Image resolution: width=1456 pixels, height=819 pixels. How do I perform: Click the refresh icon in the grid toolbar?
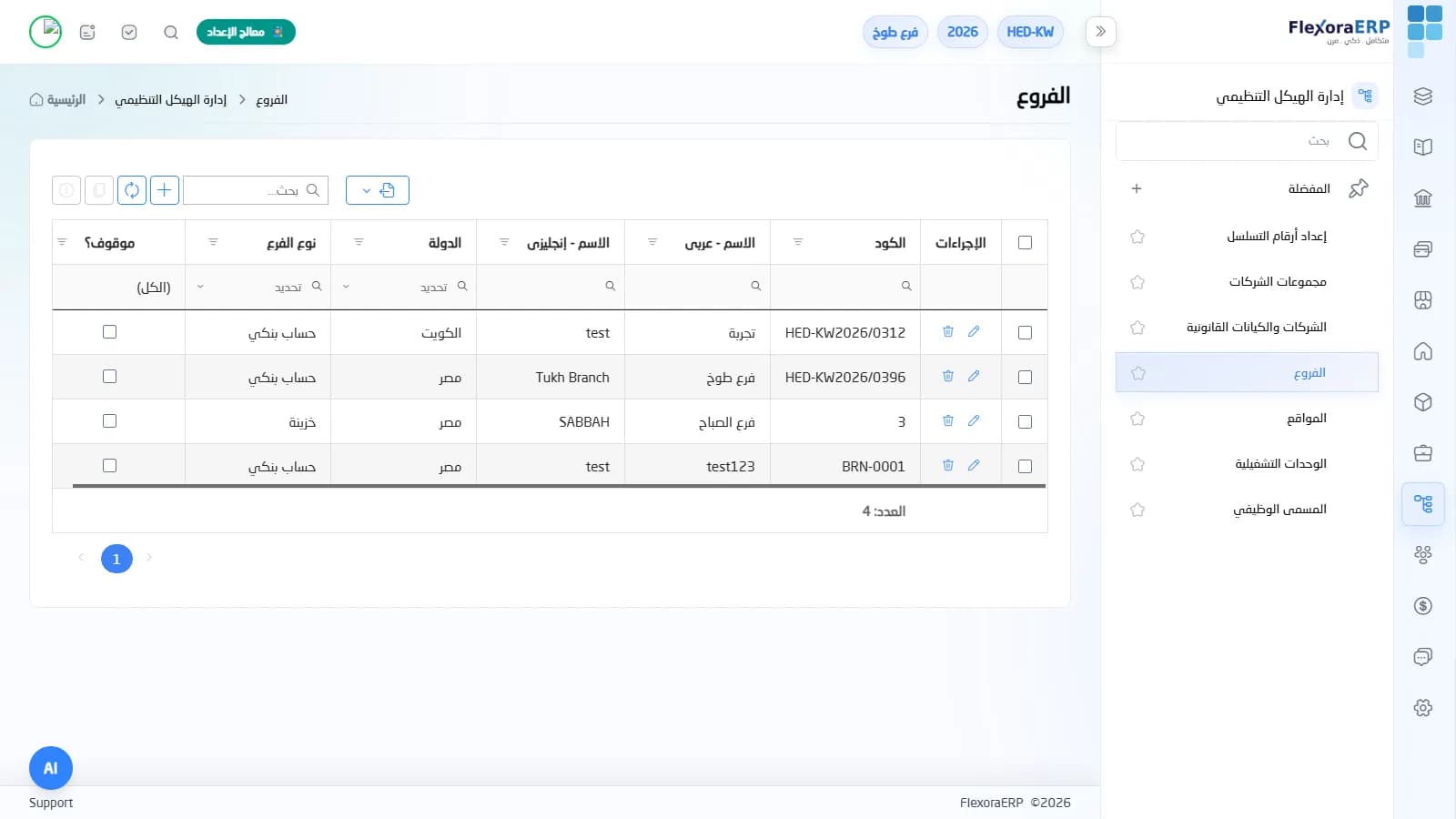click(x=132, y=190)
